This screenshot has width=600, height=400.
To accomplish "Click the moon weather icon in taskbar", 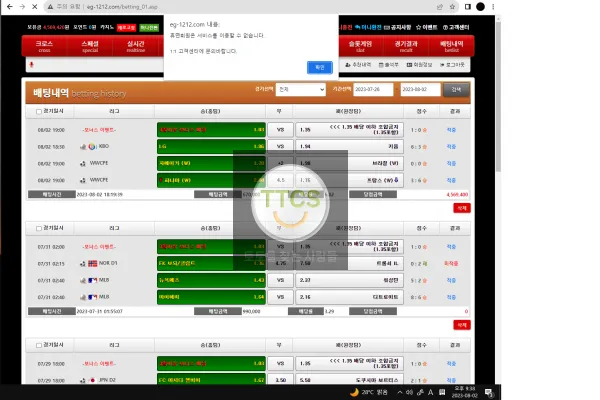I will coord(354,392).
